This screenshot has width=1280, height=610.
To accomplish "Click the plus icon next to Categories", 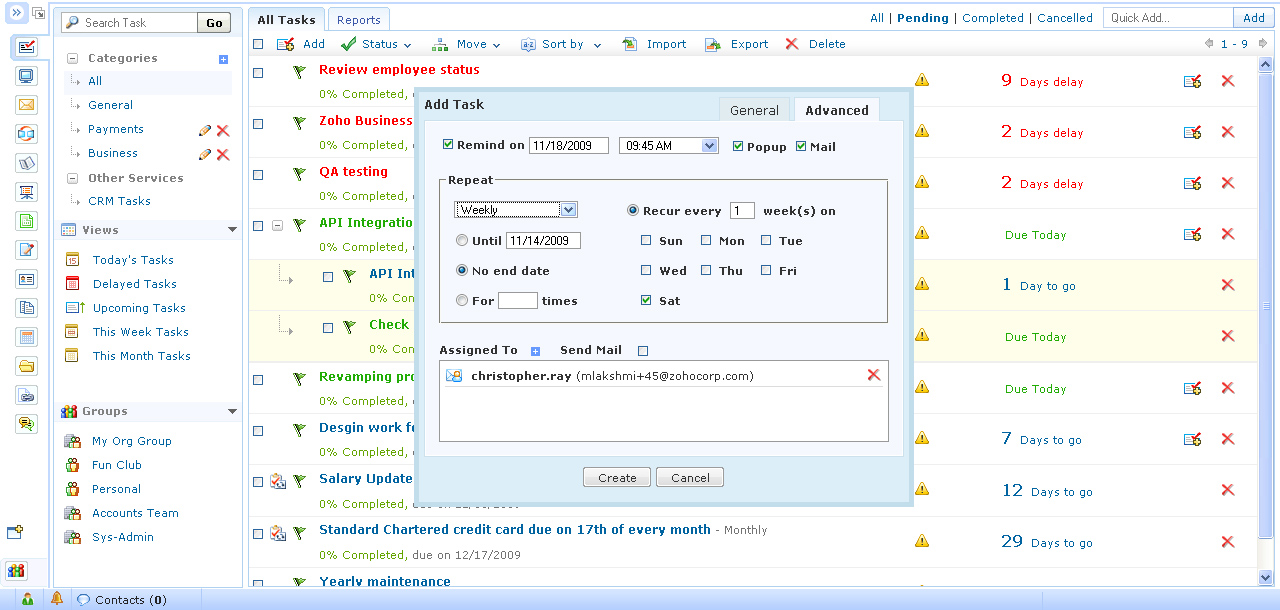I will pyautogui.click(x=223, y=59).
